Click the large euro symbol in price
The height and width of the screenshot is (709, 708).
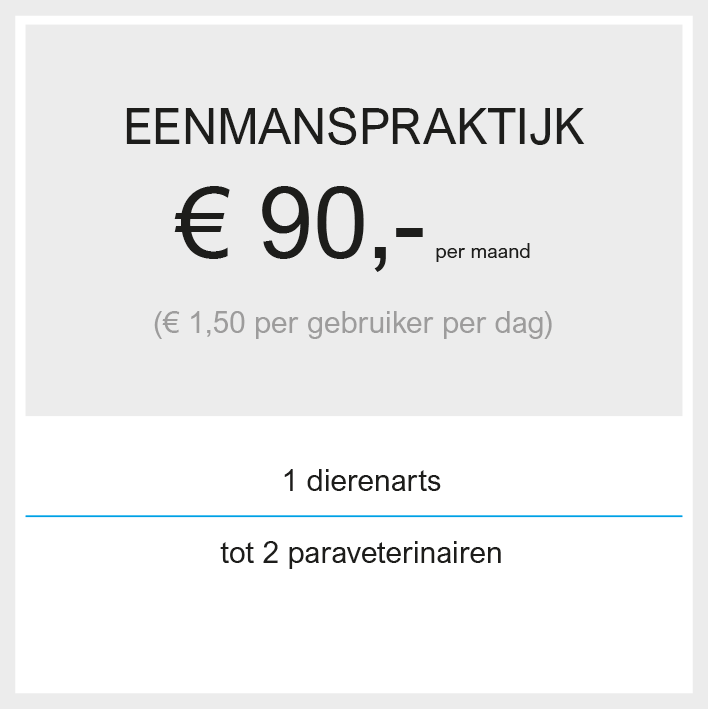click(202, 223)
